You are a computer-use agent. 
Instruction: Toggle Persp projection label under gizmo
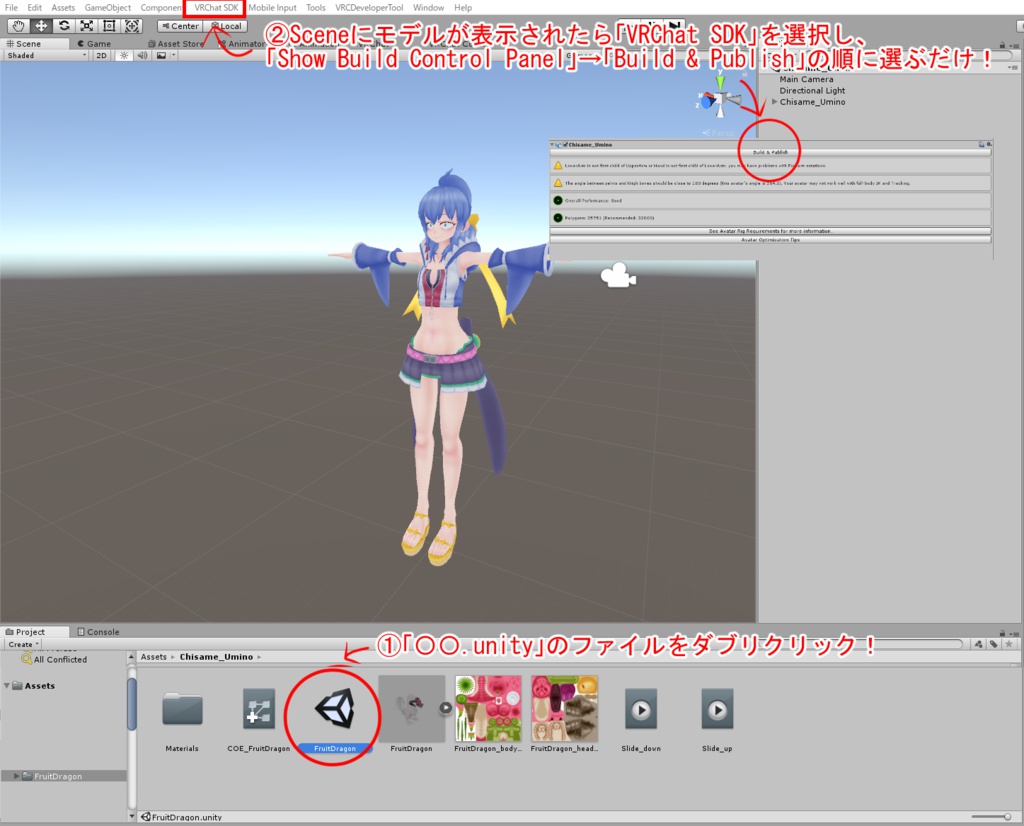pyautogui.click(x=718, y=133)
